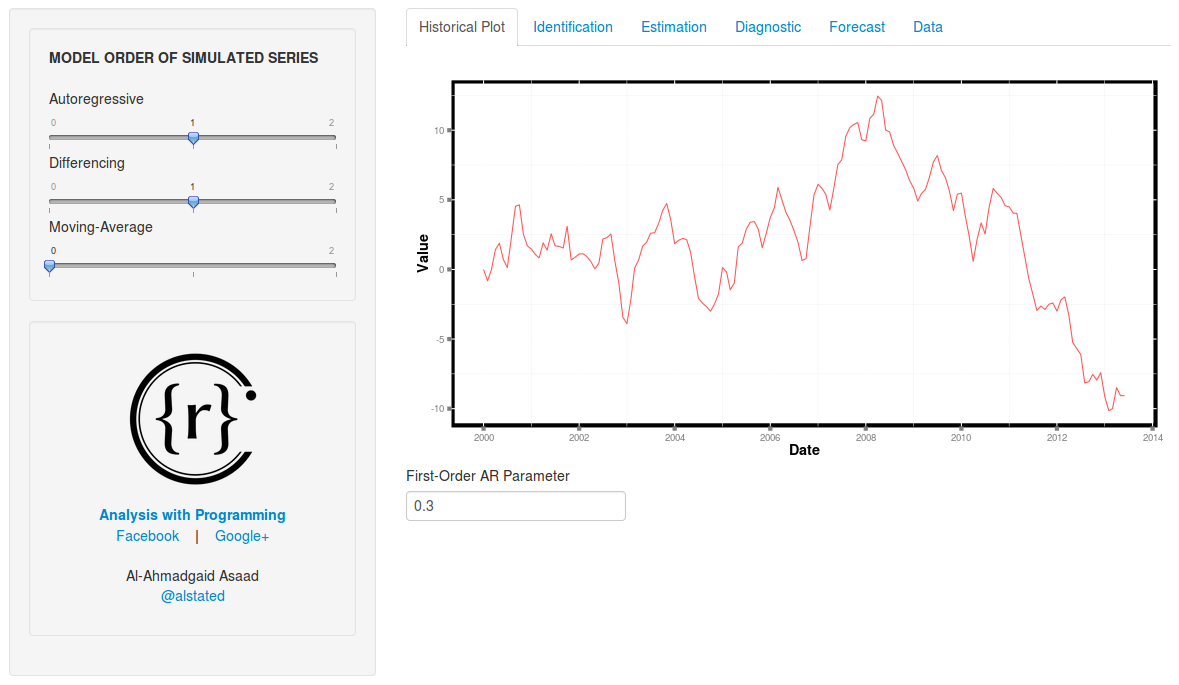Follow the @alstated Twitter link
The image size is (1179, 685).
click(192, 596)
